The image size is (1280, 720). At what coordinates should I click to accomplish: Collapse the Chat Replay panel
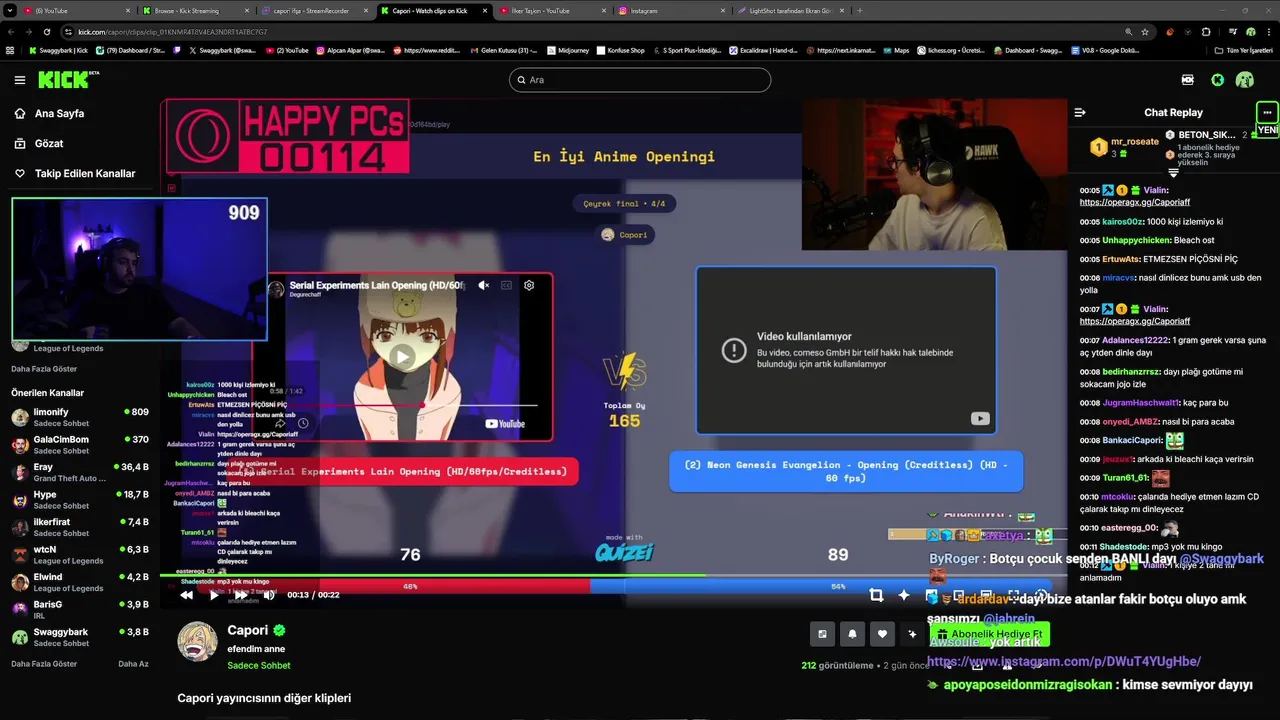pyautogui.click(x=1080, y=113)
